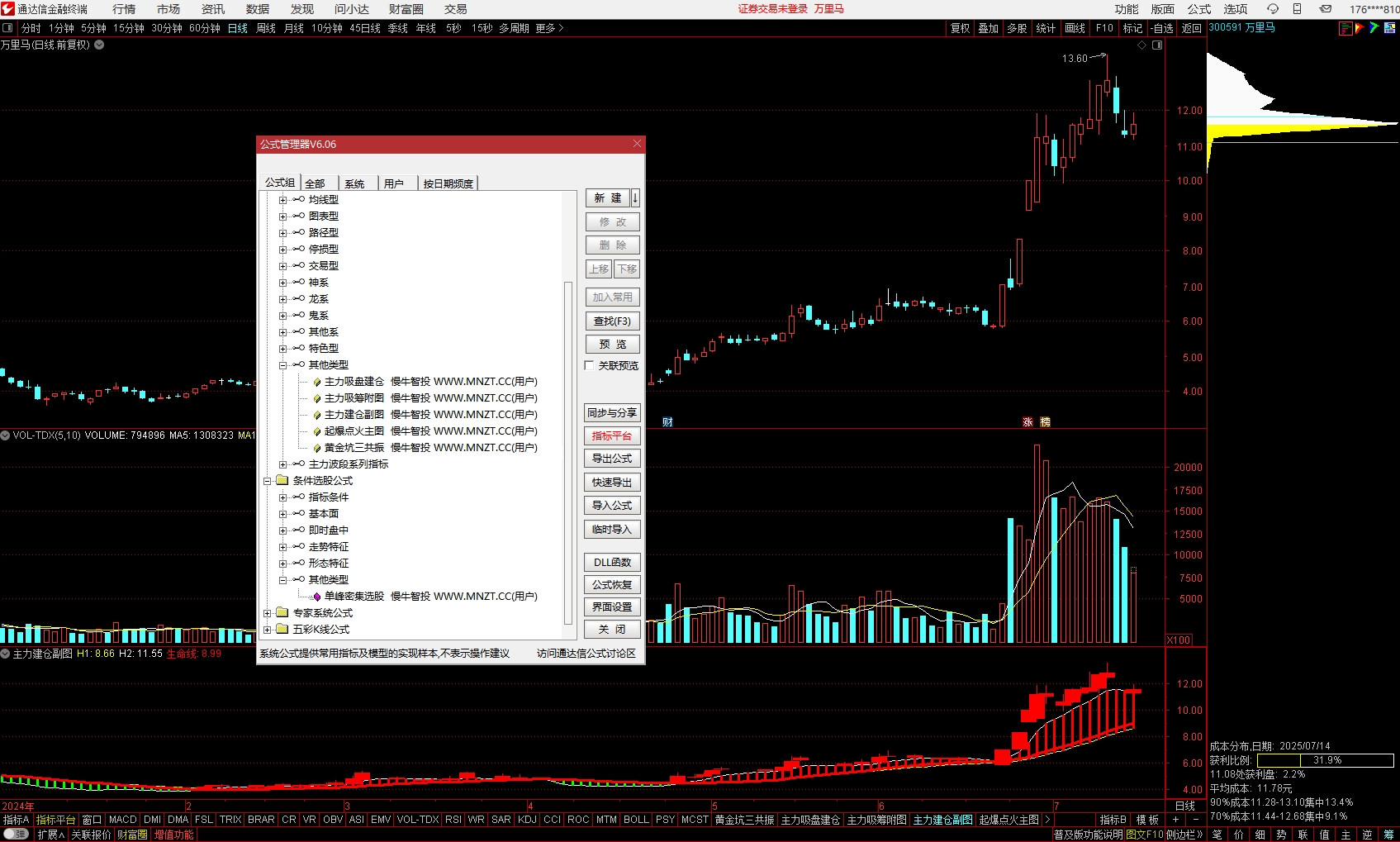Click the 导入公式 button

pyautogui.click(x=612, y=505)
